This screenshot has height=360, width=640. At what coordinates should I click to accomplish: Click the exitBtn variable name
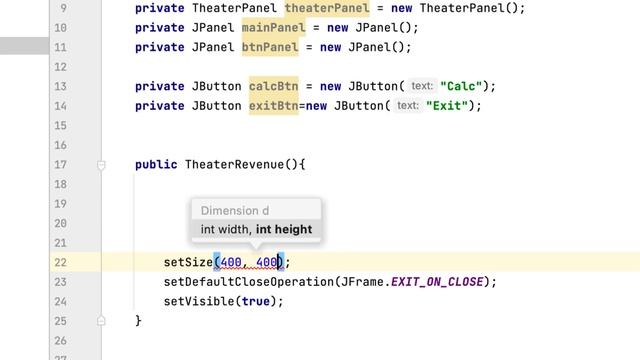coord(273,106)
